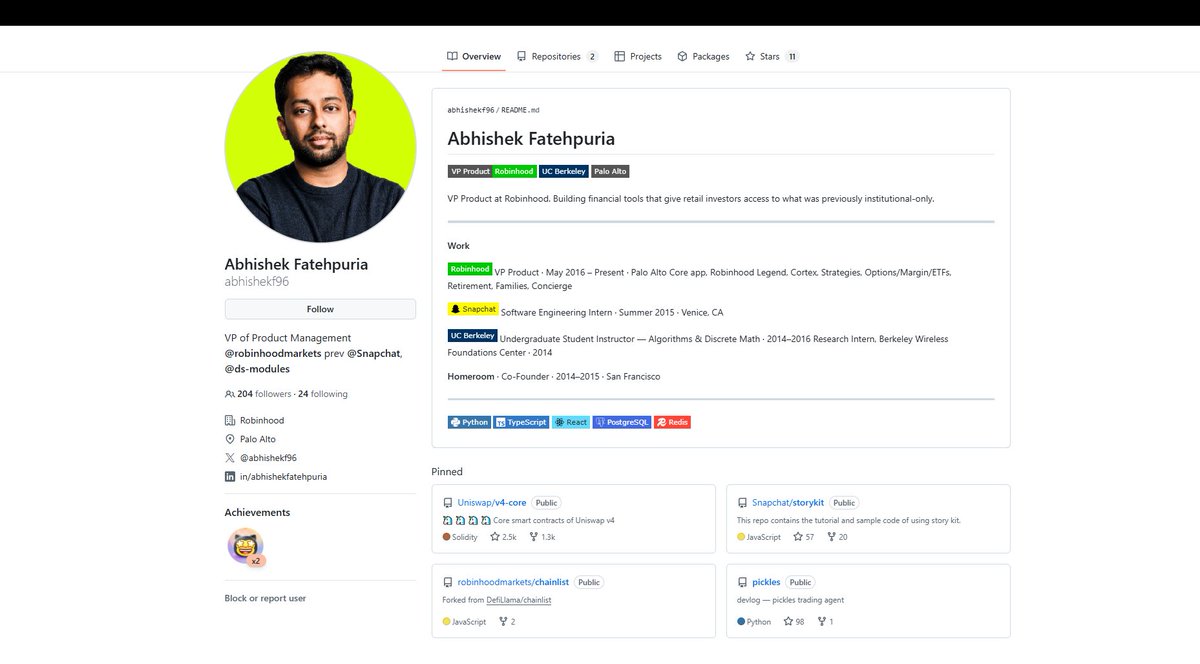This screenshot has width=1200, height=664.
Task: Click the storykit JavaScript language dot
Action: (741, 537)
